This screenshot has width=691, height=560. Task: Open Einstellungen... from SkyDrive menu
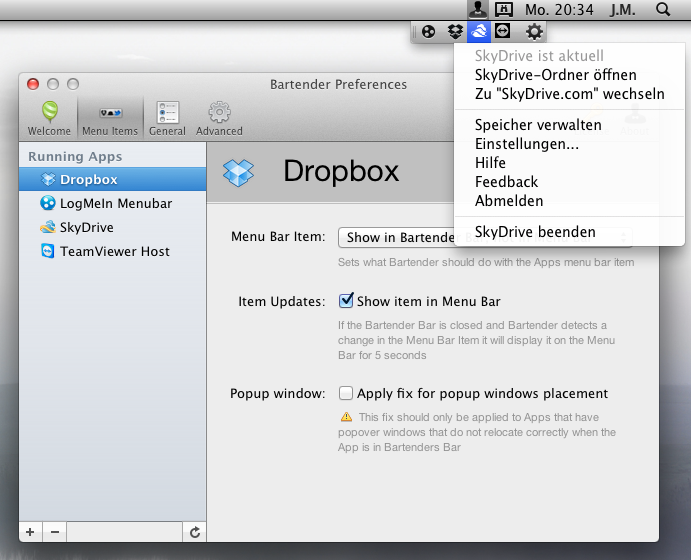pos(569,144)
